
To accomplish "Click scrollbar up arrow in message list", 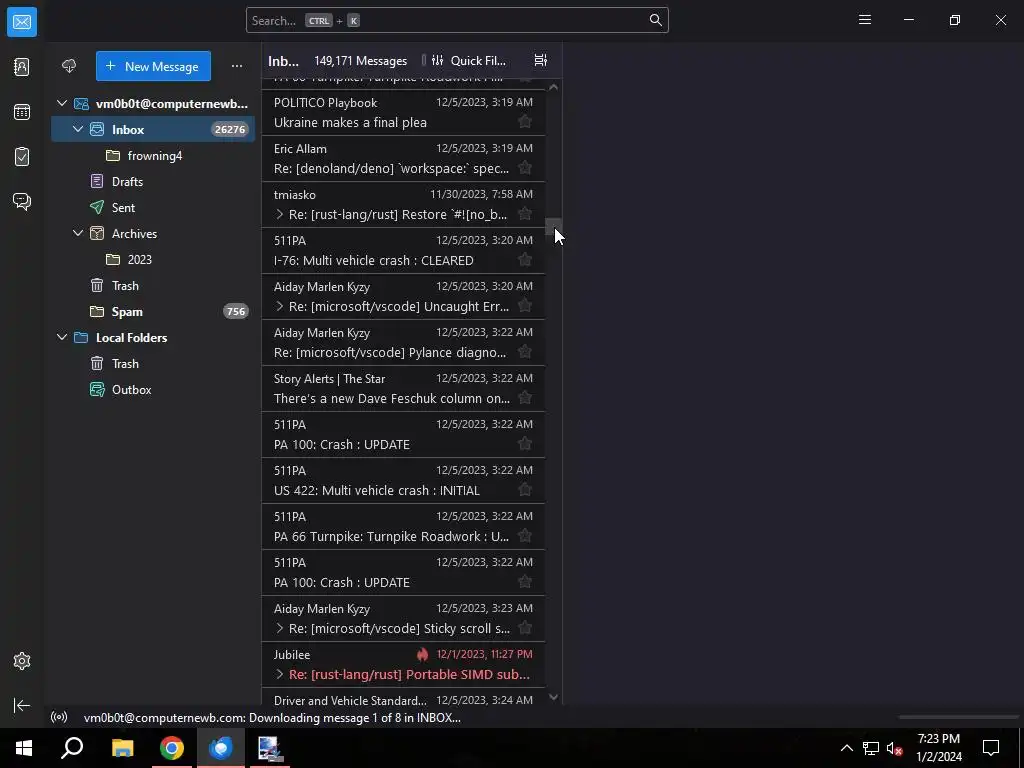I will pyautogui.click(x=553, y=87).
